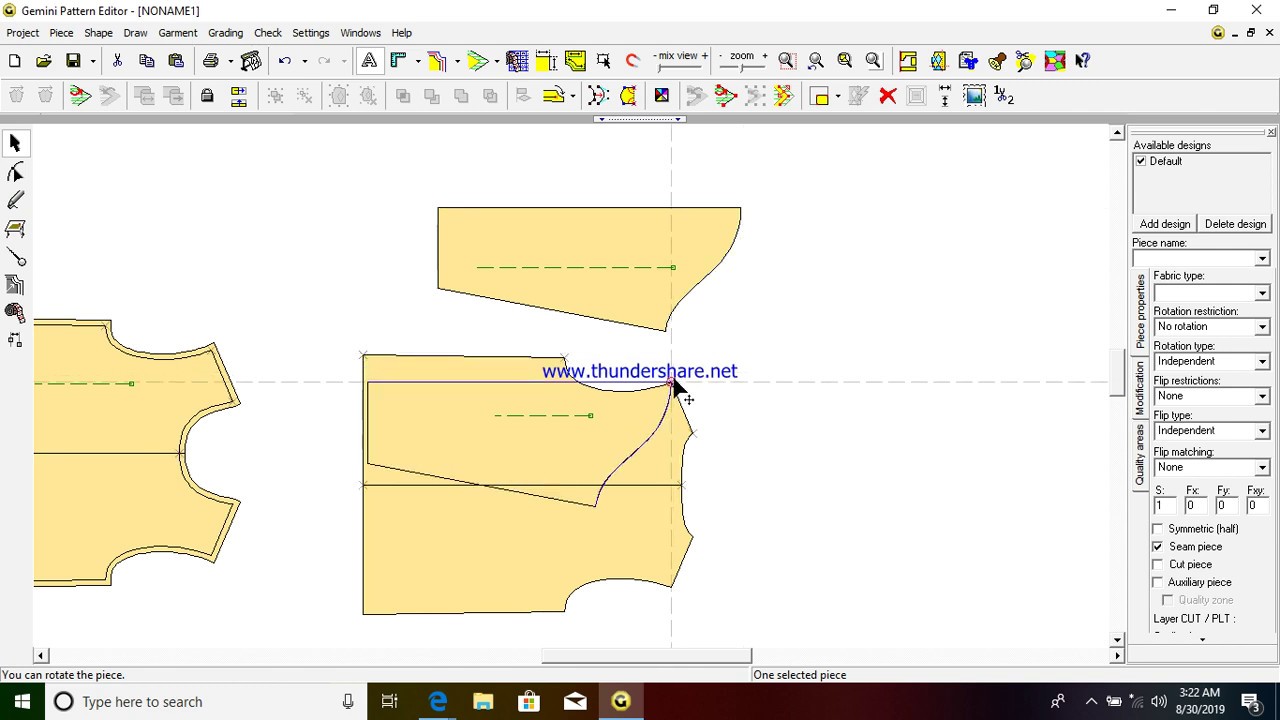Enable the Cut piece checkbox
1280x720 pixels.
click(x=1158, y=564)
